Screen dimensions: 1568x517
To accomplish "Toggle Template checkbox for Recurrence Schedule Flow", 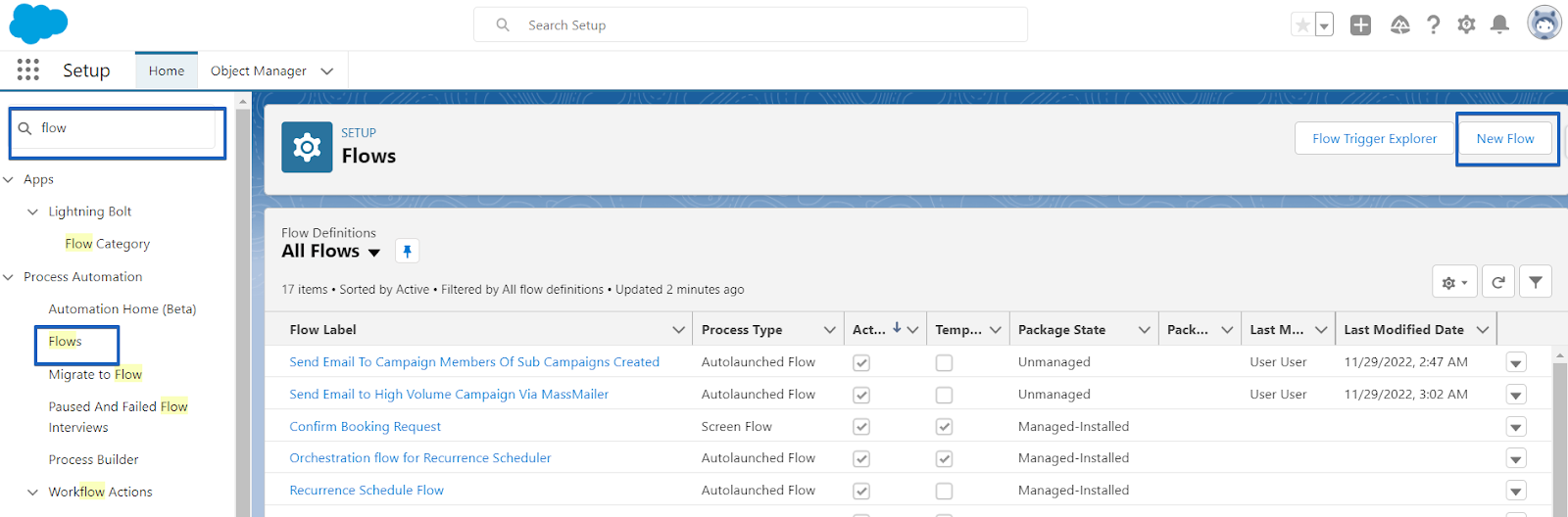I will point(944,491).
